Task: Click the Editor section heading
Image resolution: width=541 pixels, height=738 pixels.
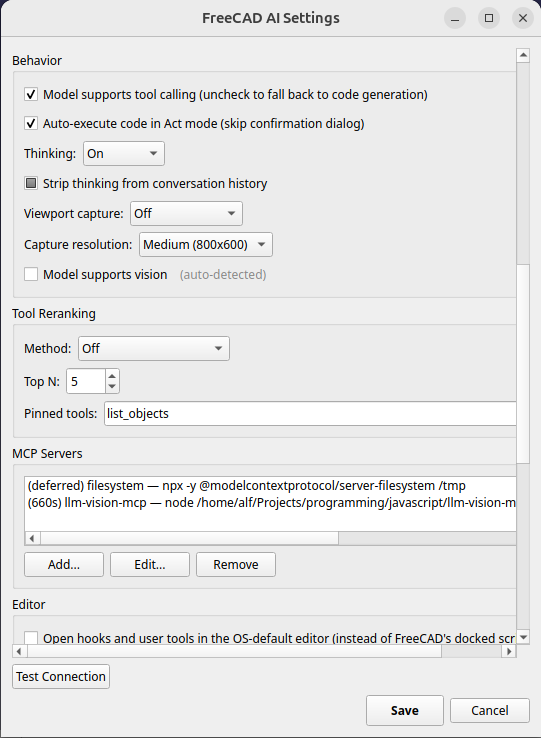Action: click(x=29, y=604)
